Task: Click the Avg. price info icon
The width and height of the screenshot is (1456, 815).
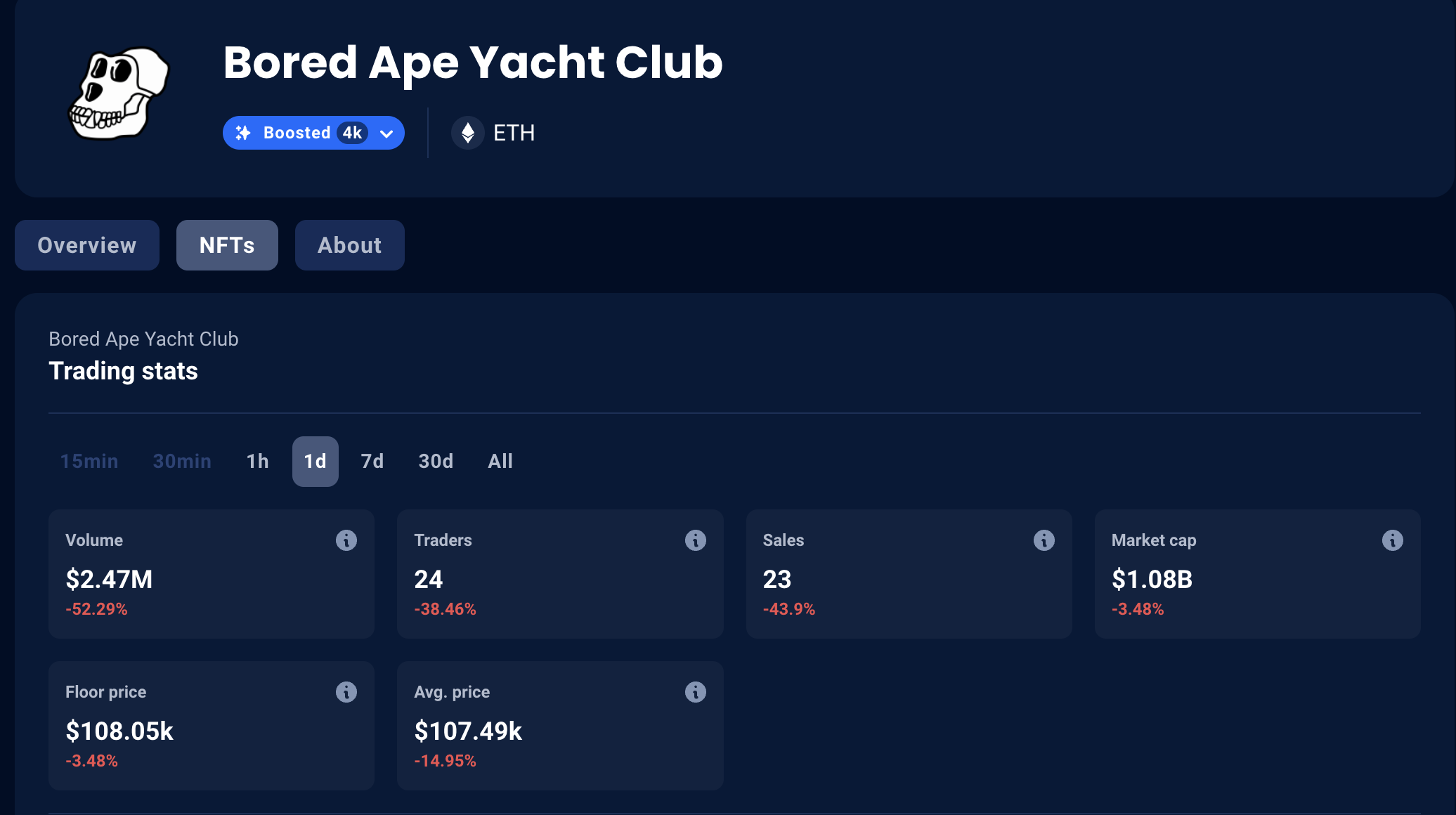Action: [695, 691]
